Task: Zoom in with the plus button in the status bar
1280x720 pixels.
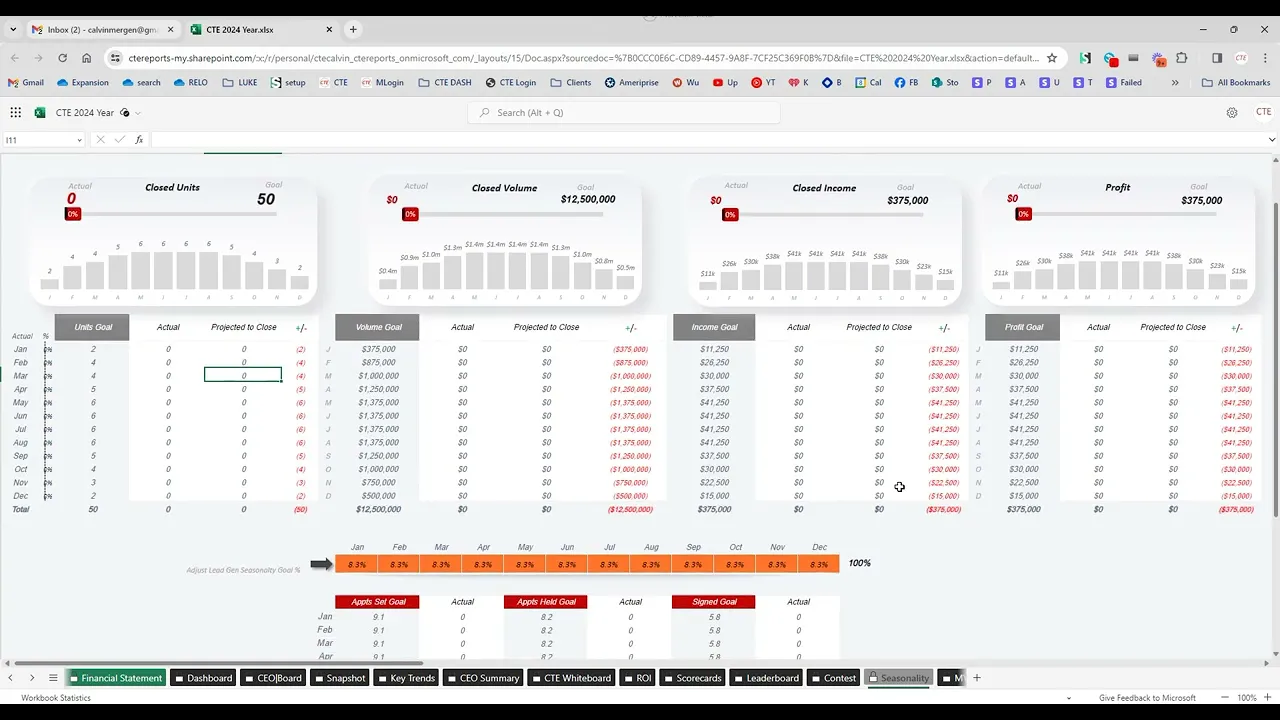Action: [x=1269, y=698]
